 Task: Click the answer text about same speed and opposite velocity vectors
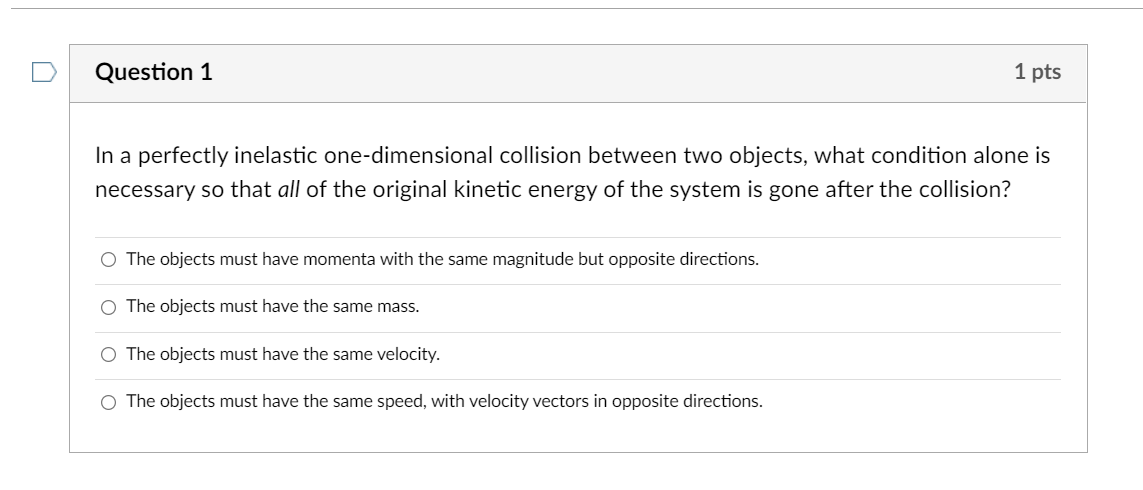[444, 401]
